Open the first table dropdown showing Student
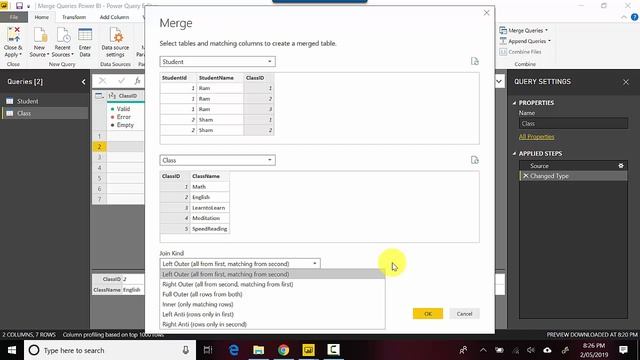The image size is (640, 360). click(218, 62)
